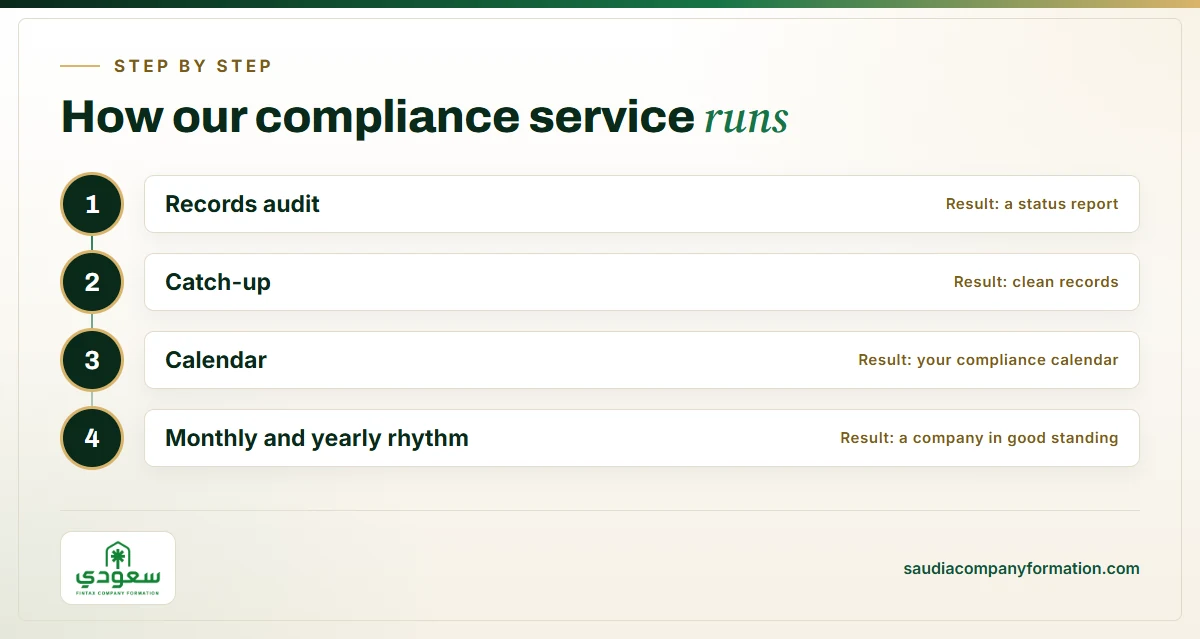
Task: Select the step 1 number circle
Action: [92, 204]
